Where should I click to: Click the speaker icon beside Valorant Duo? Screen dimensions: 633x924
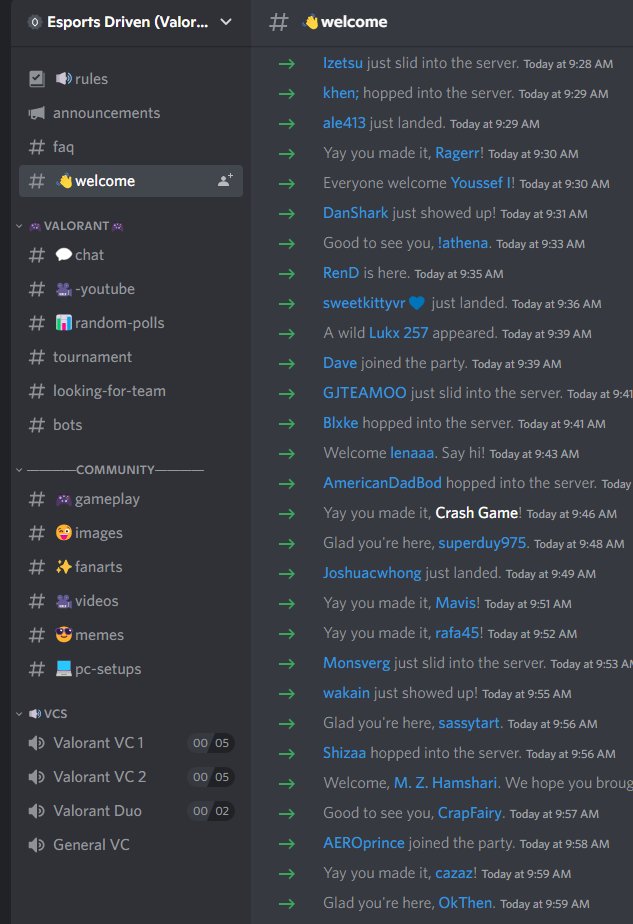tap(37, 811)
